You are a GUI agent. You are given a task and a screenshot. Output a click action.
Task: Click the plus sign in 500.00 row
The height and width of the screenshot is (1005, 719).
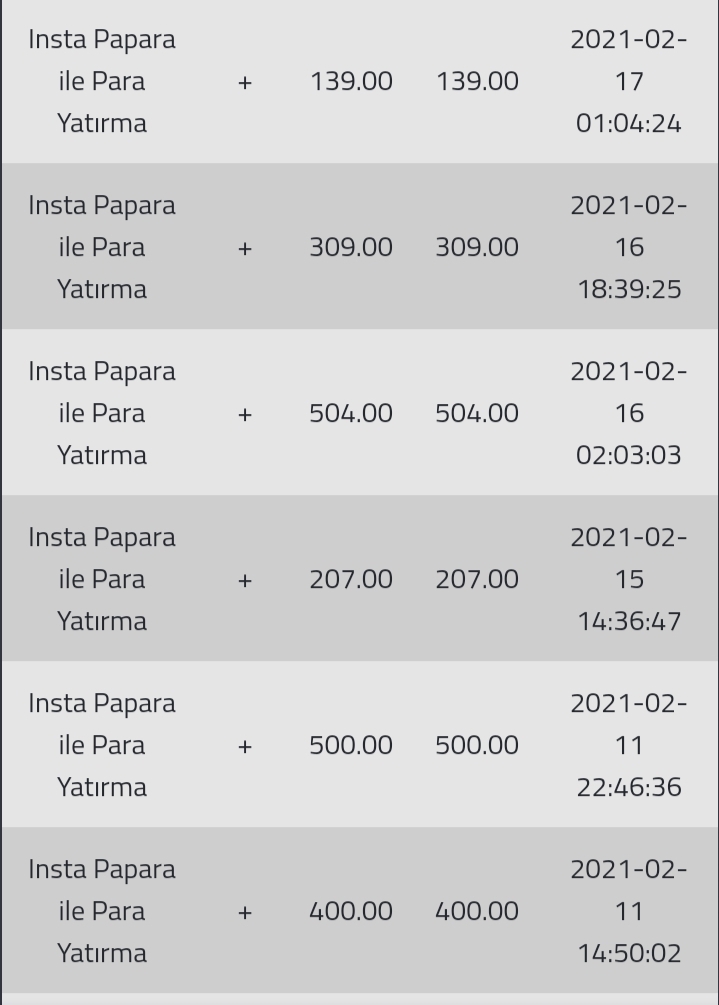coord(245,746)
